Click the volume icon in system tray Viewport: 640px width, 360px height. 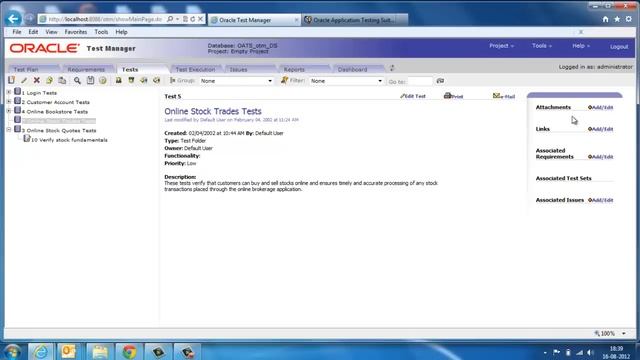click(590, 352)
